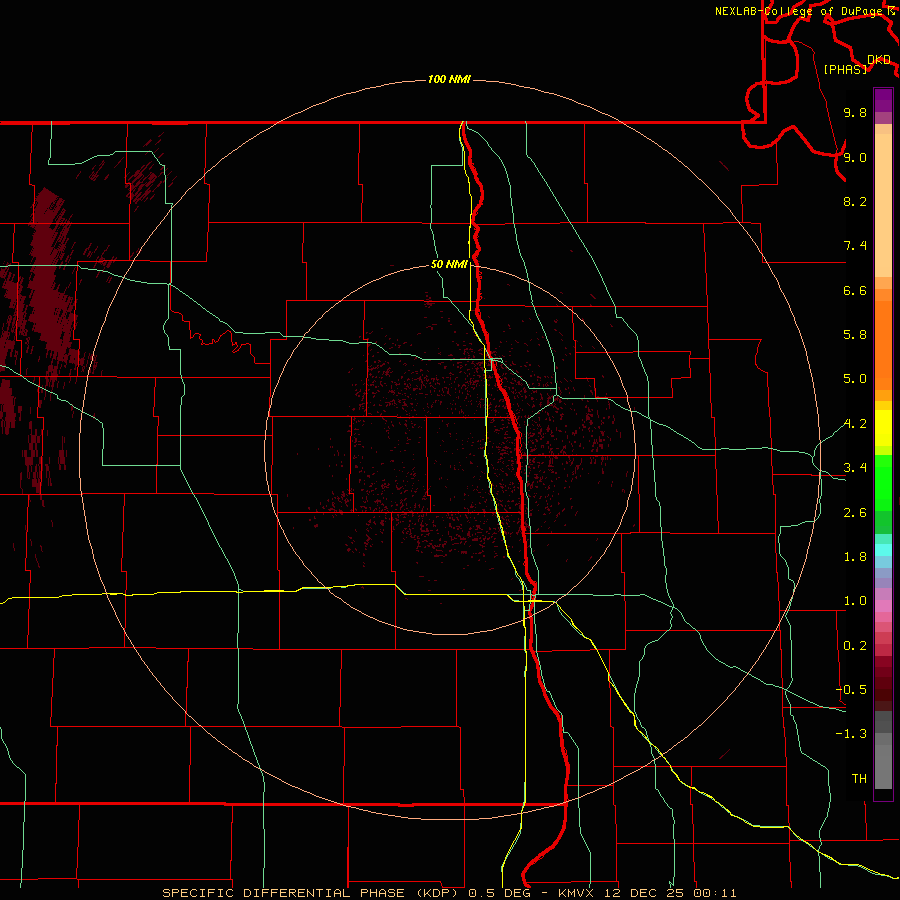Click the 5.8 scale value
This screenshot has height=900, width=900.
click(x=855, y=335)
